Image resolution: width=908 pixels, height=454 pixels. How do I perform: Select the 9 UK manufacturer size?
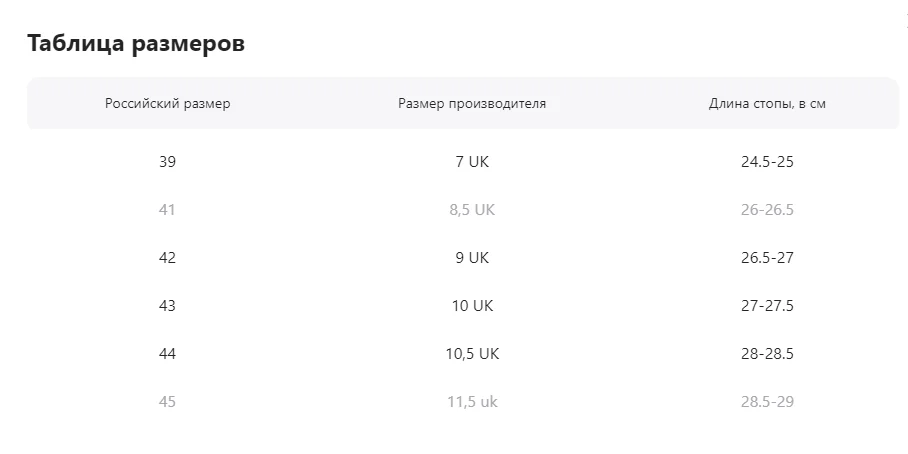[472, 257]
